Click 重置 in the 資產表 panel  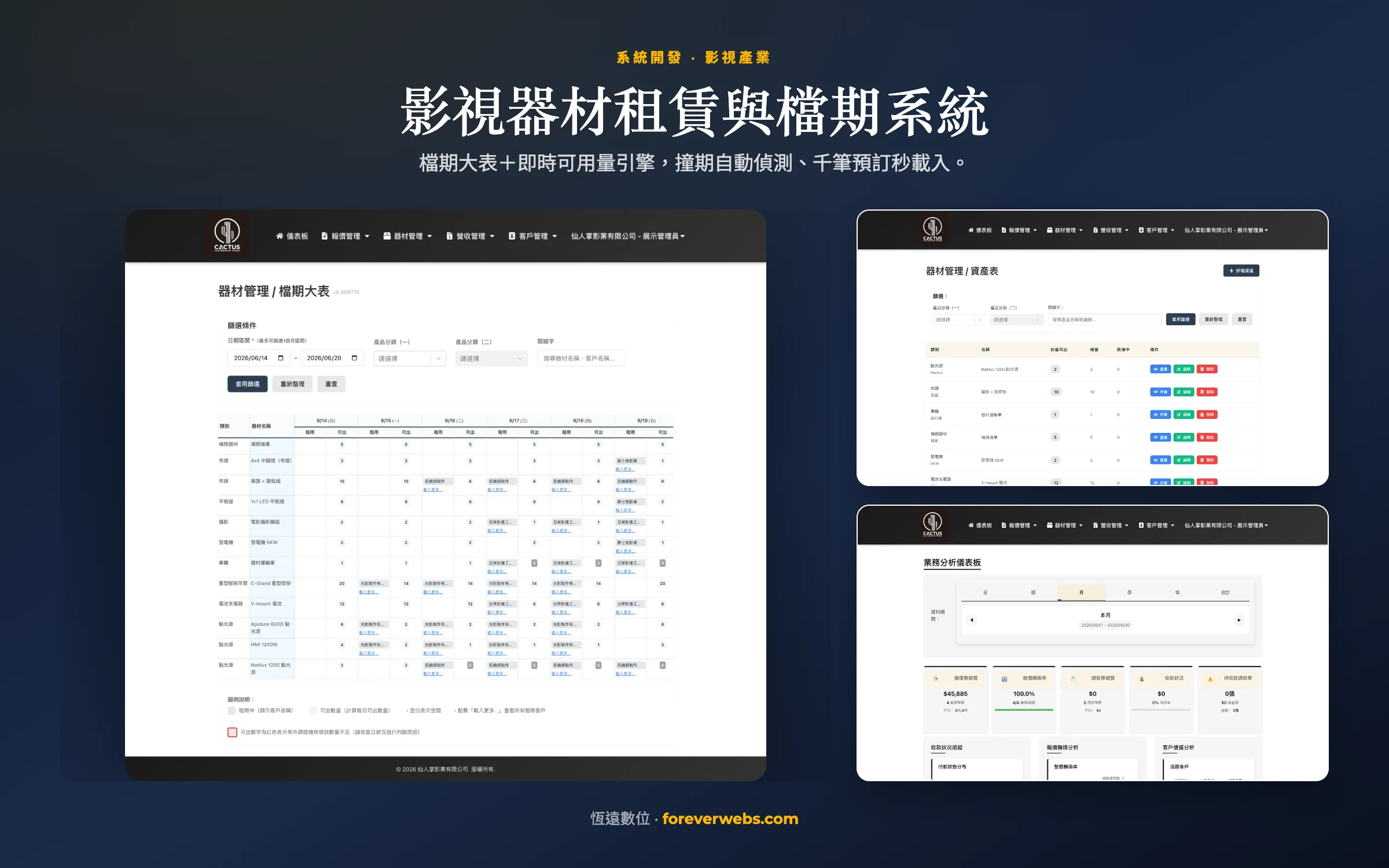click(x=1242, y=319)
